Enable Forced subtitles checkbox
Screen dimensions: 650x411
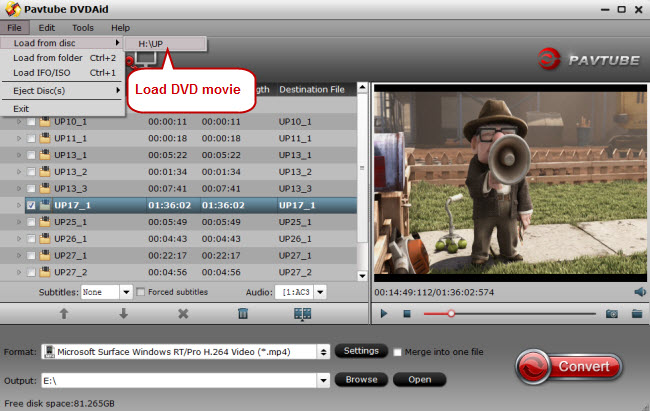point(141,292)
